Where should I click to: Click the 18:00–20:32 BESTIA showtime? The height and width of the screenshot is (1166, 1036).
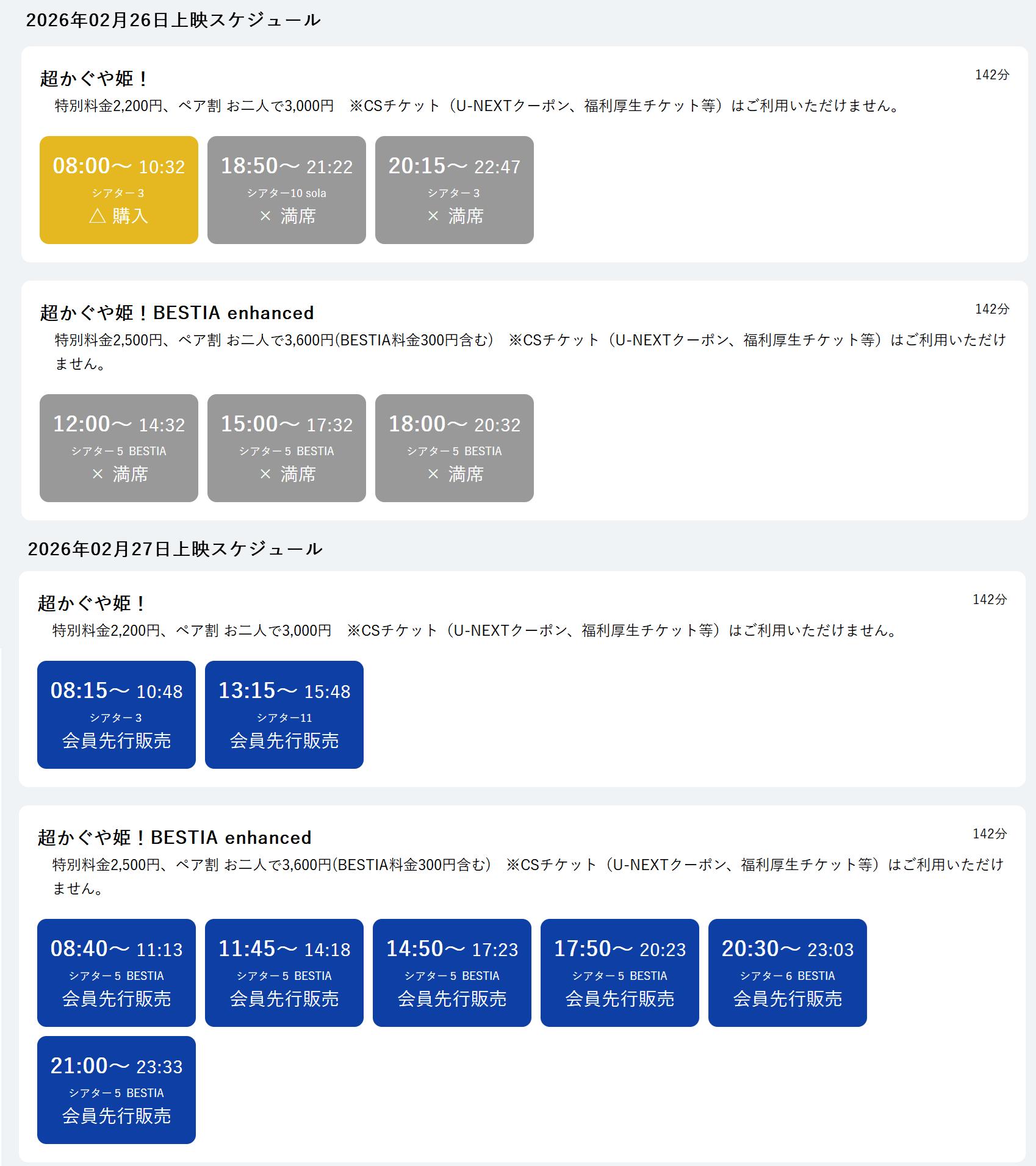[454, 448]
